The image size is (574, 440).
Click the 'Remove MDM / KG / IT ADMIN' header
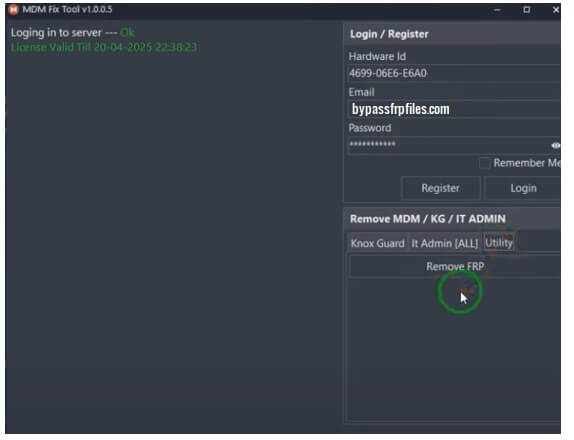click(452, 219)
